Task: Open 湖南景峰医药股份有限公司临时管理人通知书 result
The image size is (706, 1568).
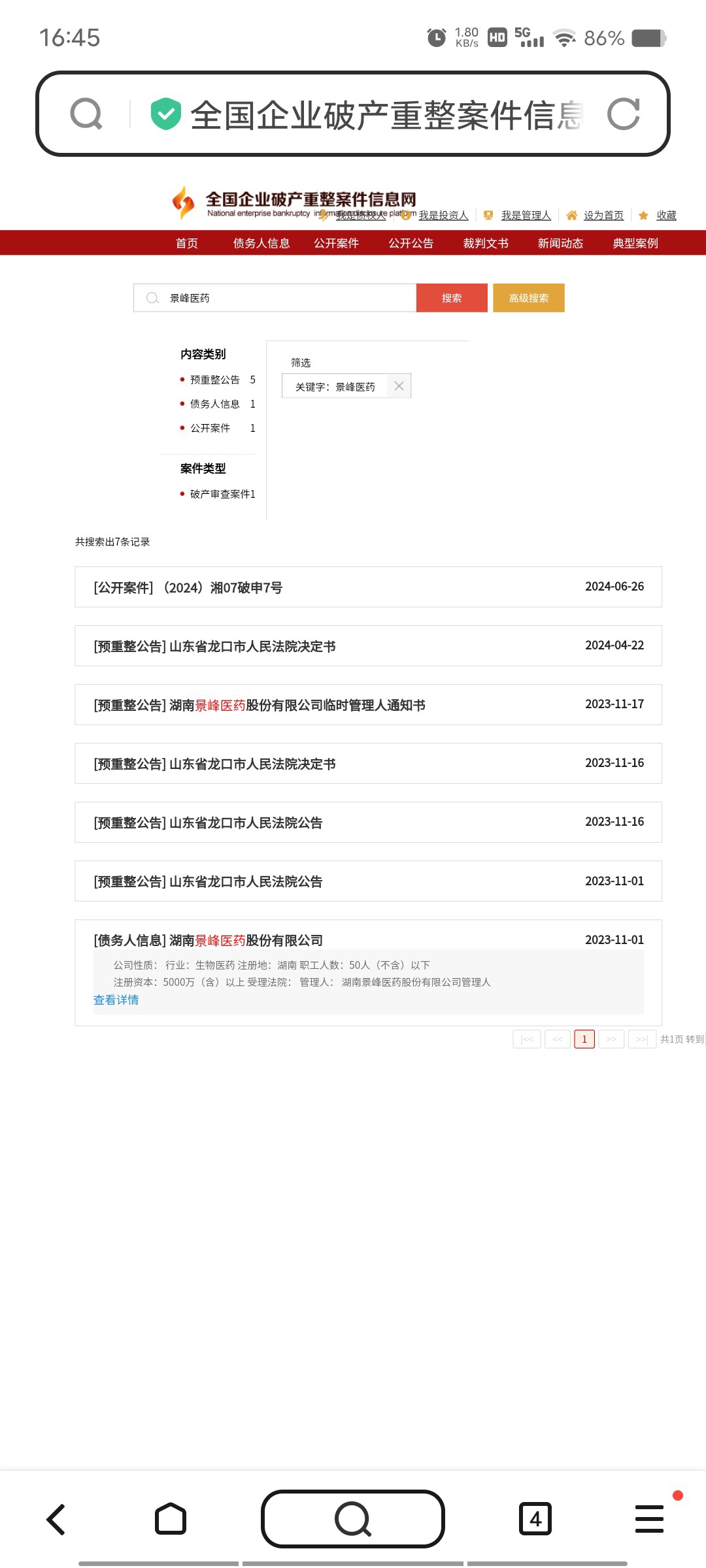Action: [369, 704]
